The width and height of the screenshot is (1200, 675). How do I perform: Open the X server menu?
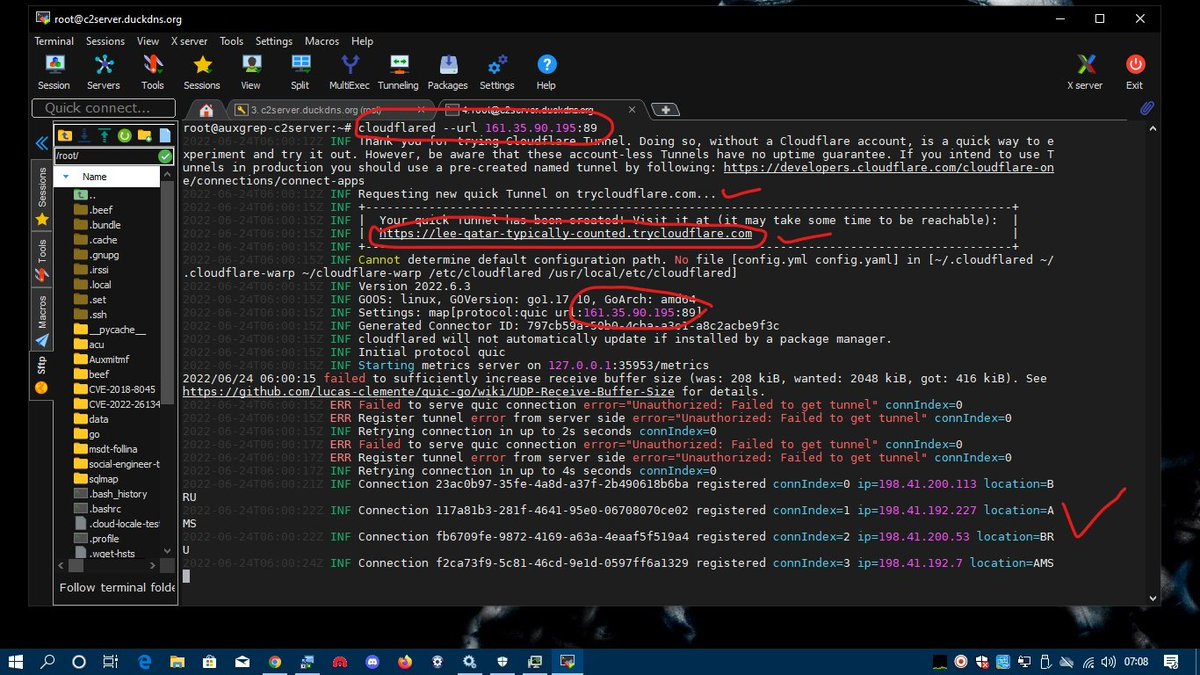click(189, 41)
